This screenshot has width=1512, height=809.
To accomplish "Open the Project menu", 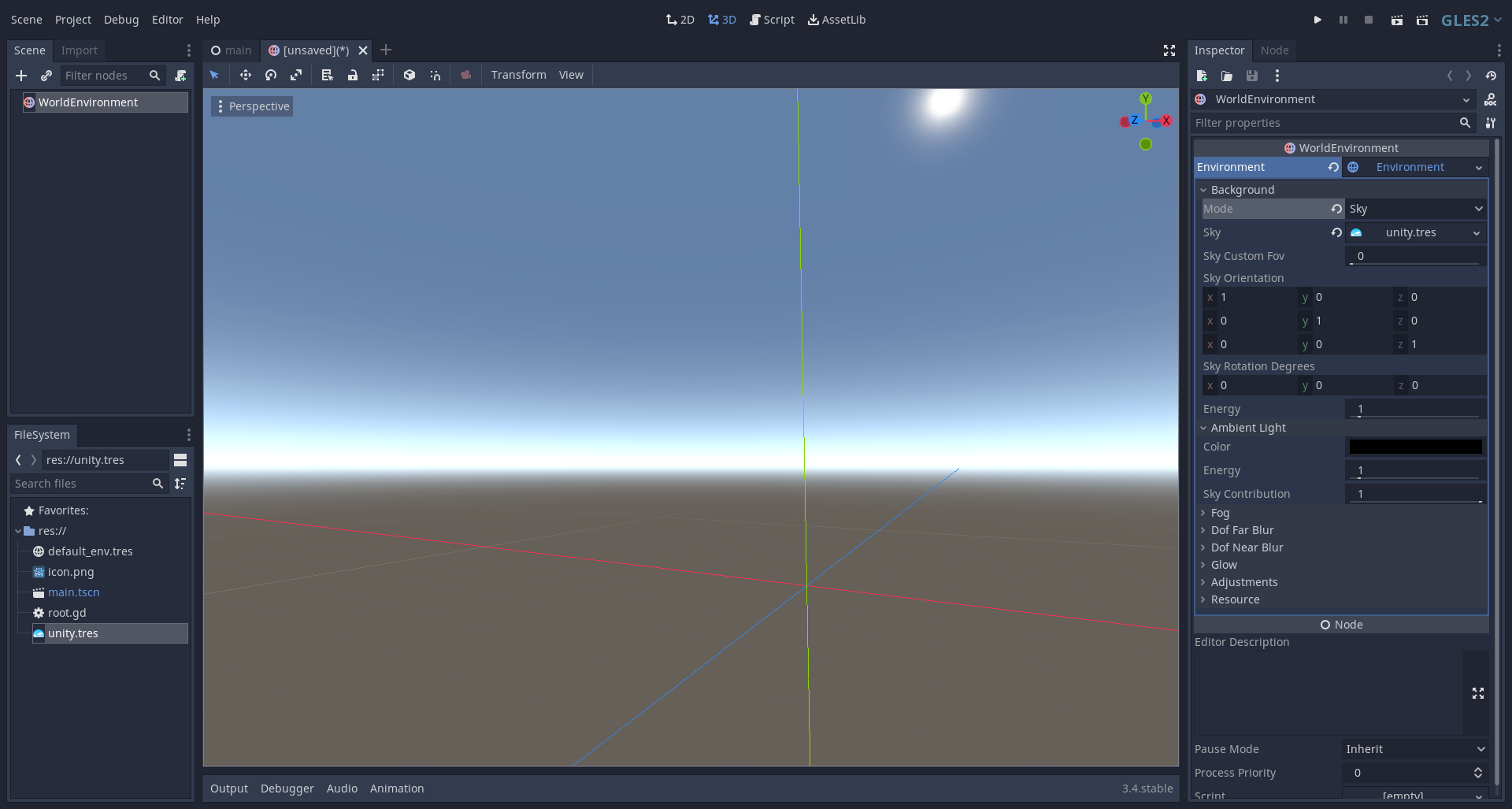I will pos(73,20).
